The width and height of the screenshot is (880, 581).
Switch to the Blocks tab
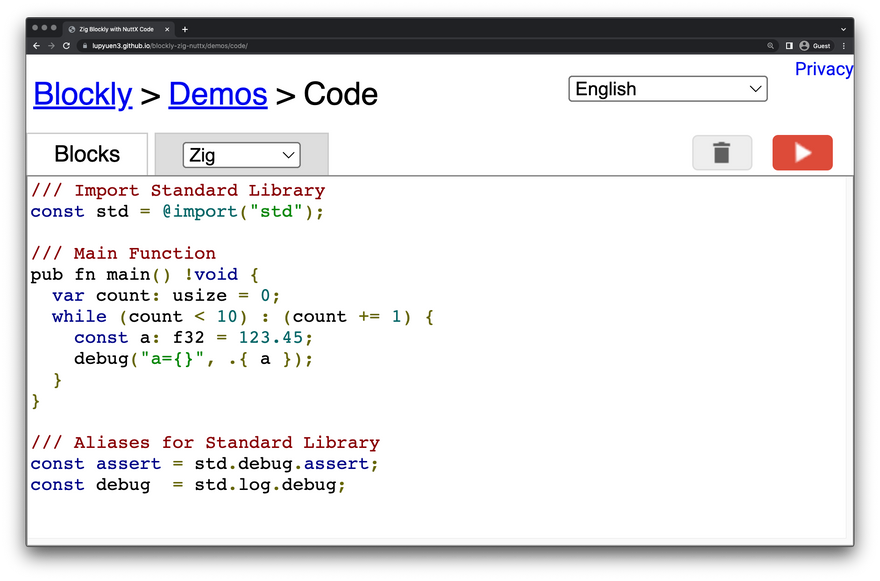coord(87,154)
